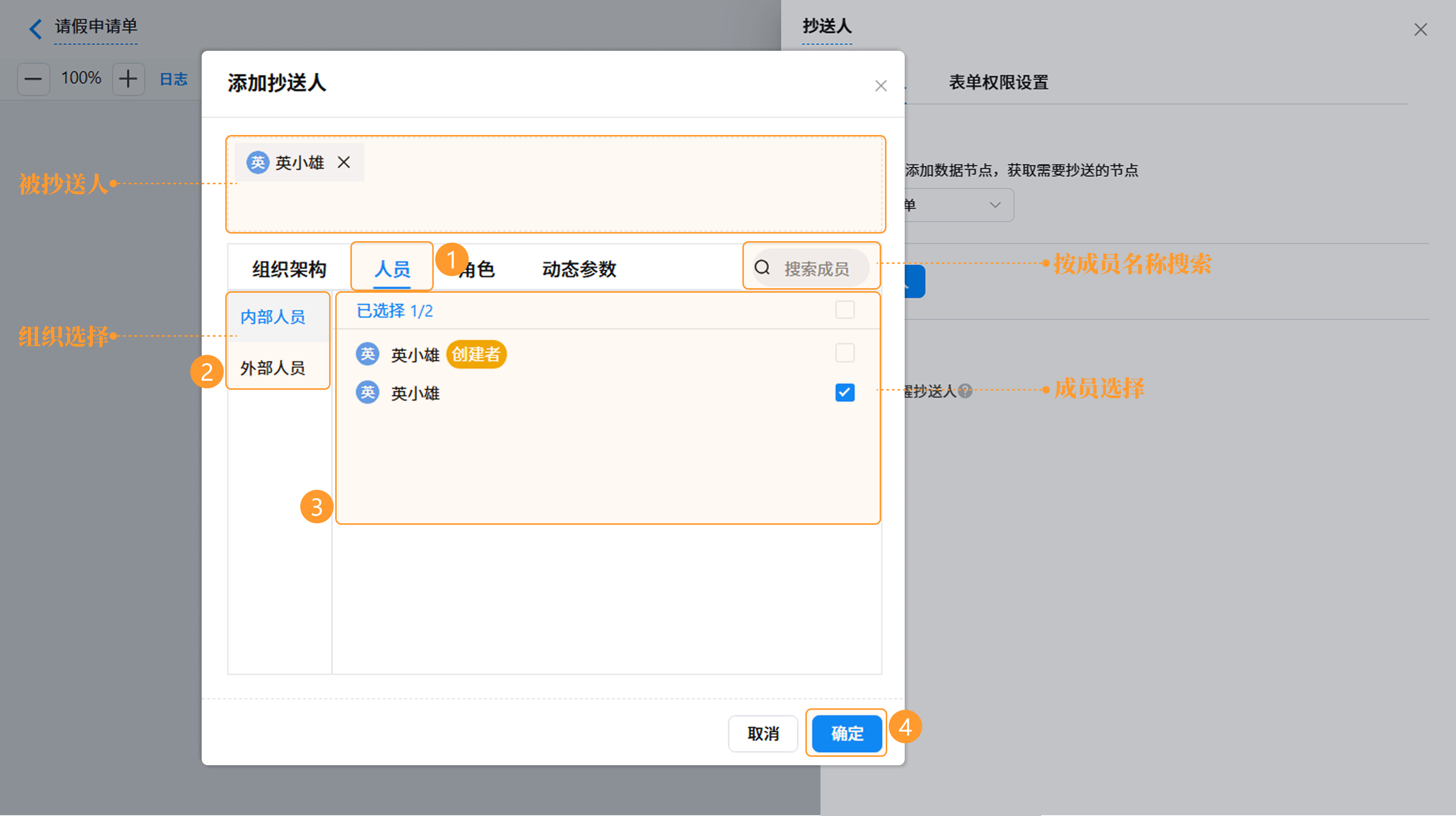Close the 抄送人 side panel

click(1420, 30)
